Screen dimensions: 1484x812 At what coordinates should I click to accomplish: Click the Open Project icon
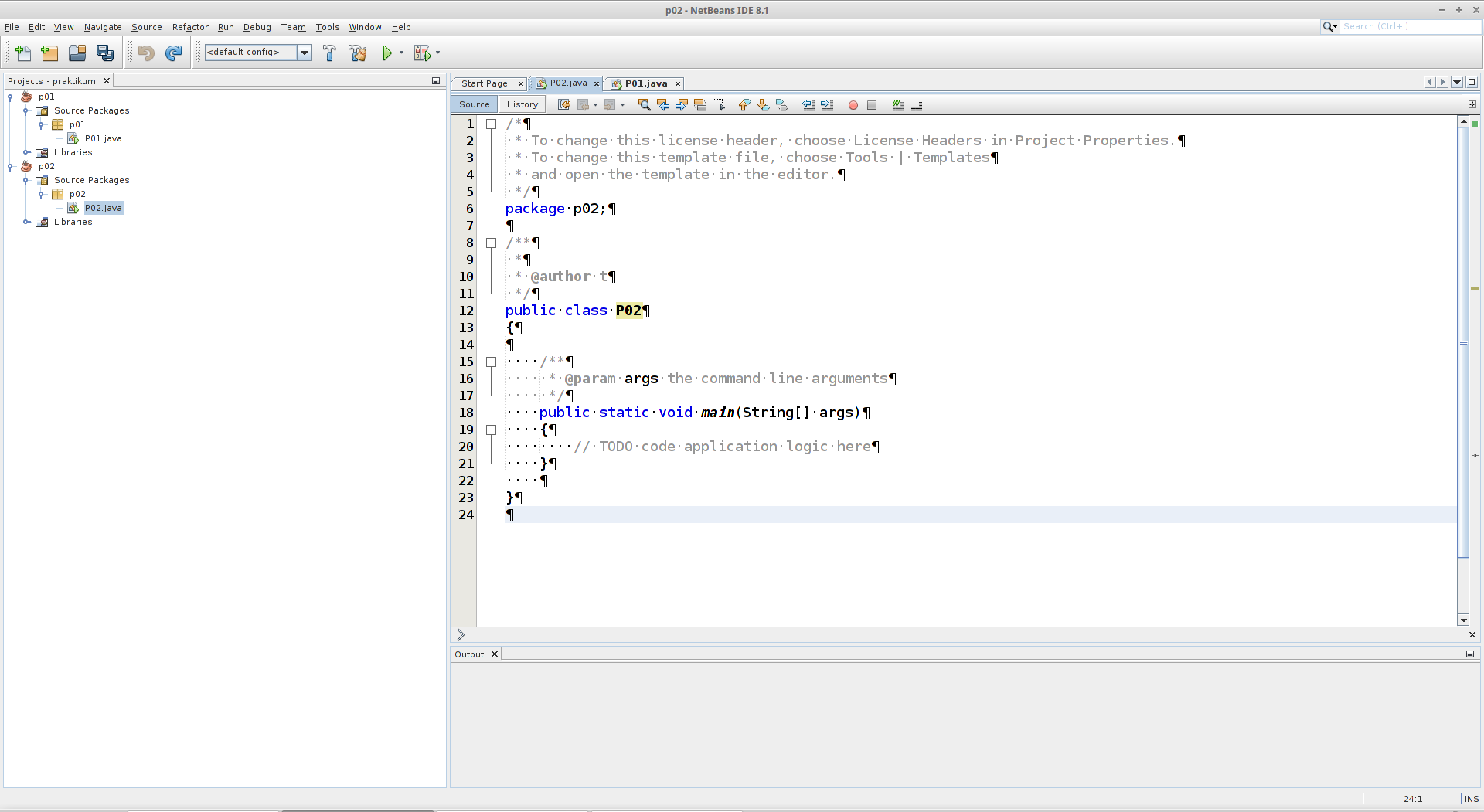(x=77, y=53)
